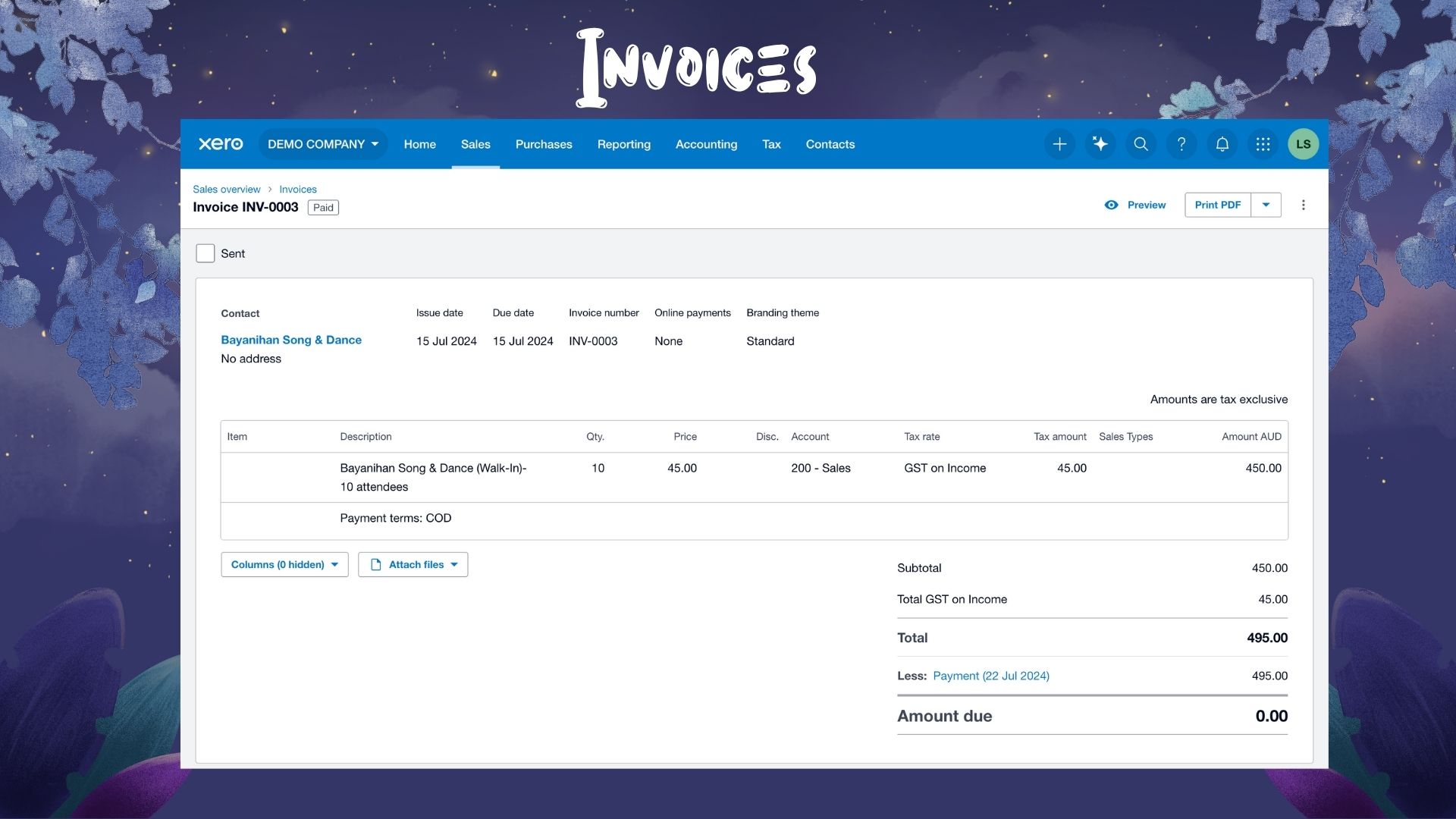
Task: Open the Attach files dropdown
Action: [413, 564]
